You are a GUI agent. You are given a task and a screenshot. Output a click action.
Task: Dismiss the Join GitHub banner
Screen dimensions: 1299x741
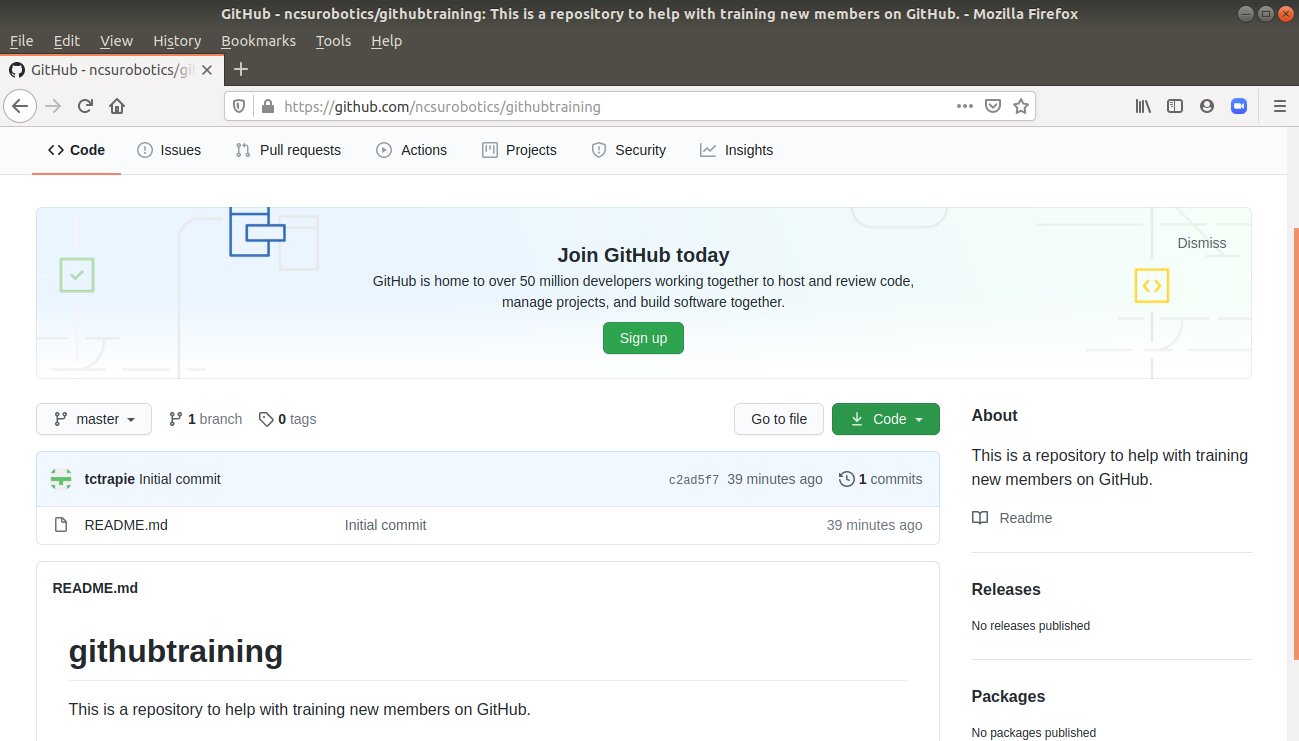pyautogui.click(x=1201, y=243)
